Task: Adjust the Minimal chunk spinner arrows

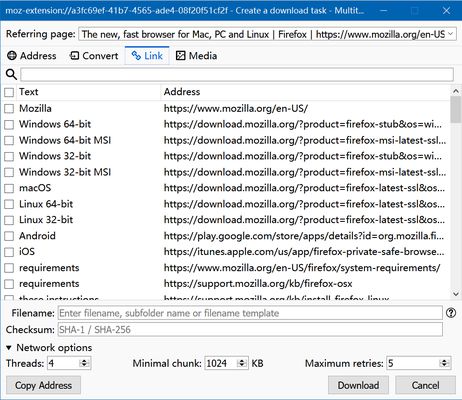Action: coord(242,363)
